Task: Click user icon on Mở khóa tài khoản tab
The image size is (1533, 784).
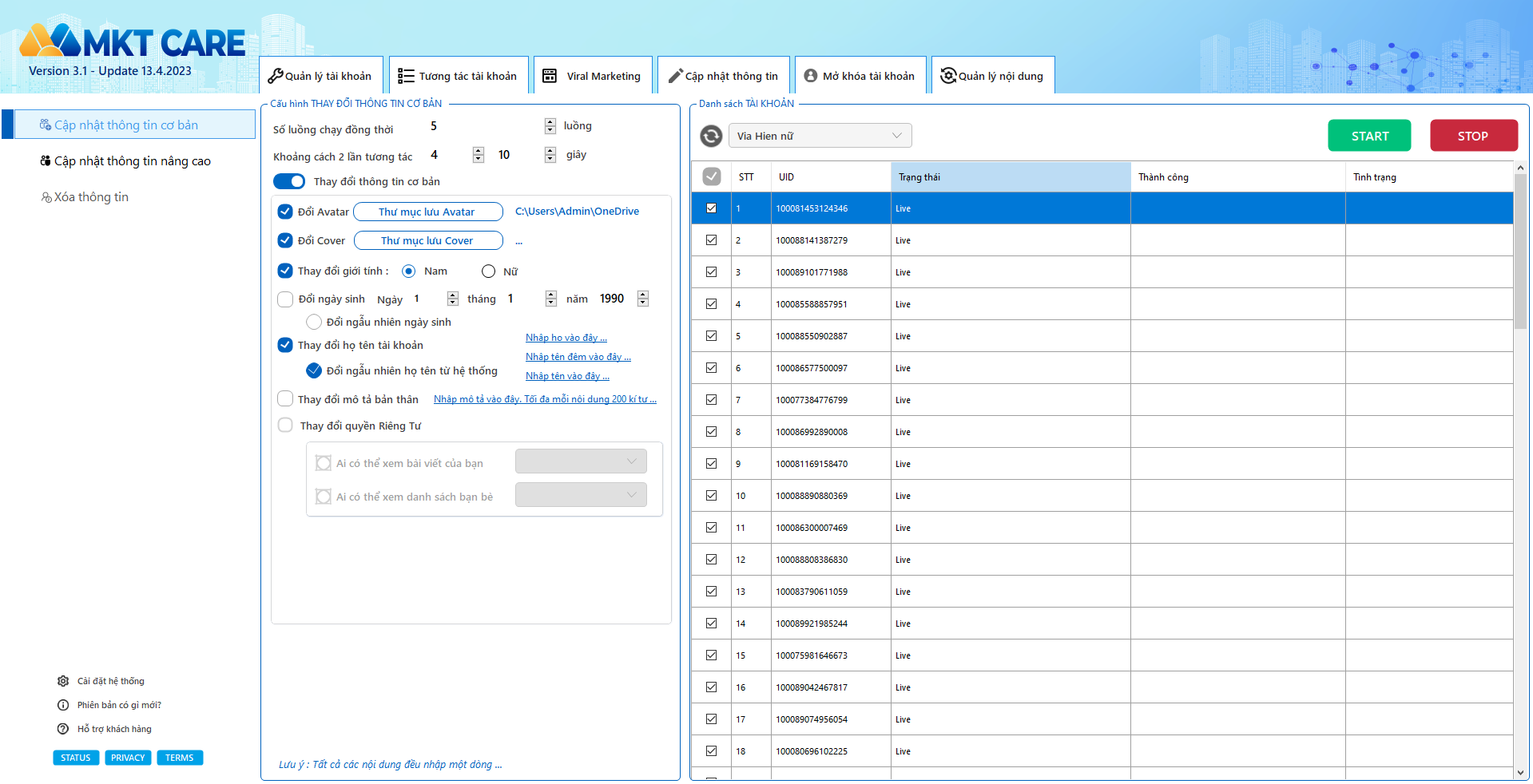Action: pyautogui.click(x=811, y=76)
